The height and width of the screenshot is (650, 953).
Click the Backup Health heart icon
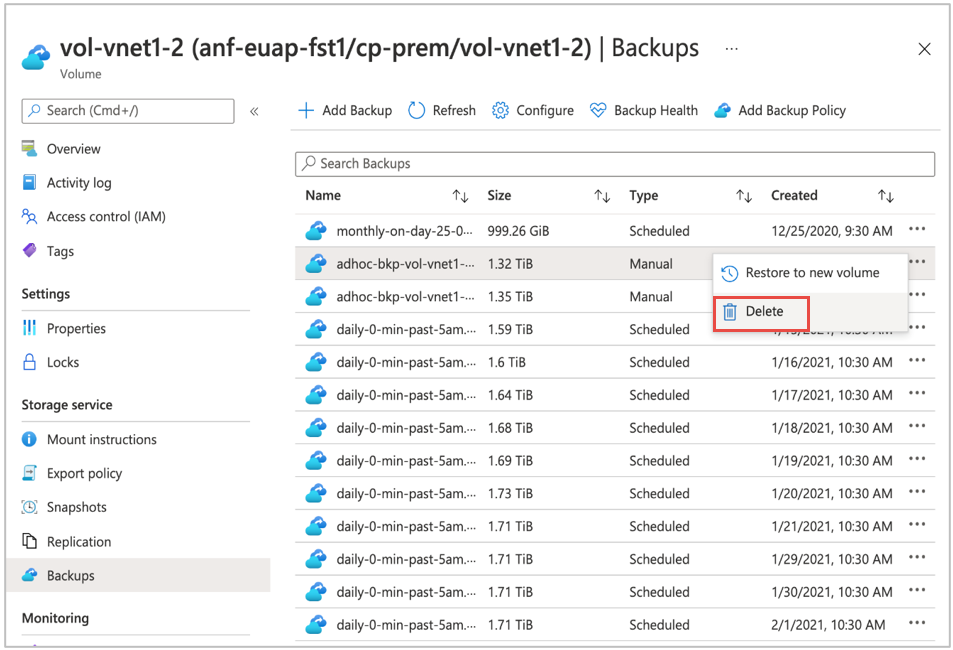(x=598, y=110)
